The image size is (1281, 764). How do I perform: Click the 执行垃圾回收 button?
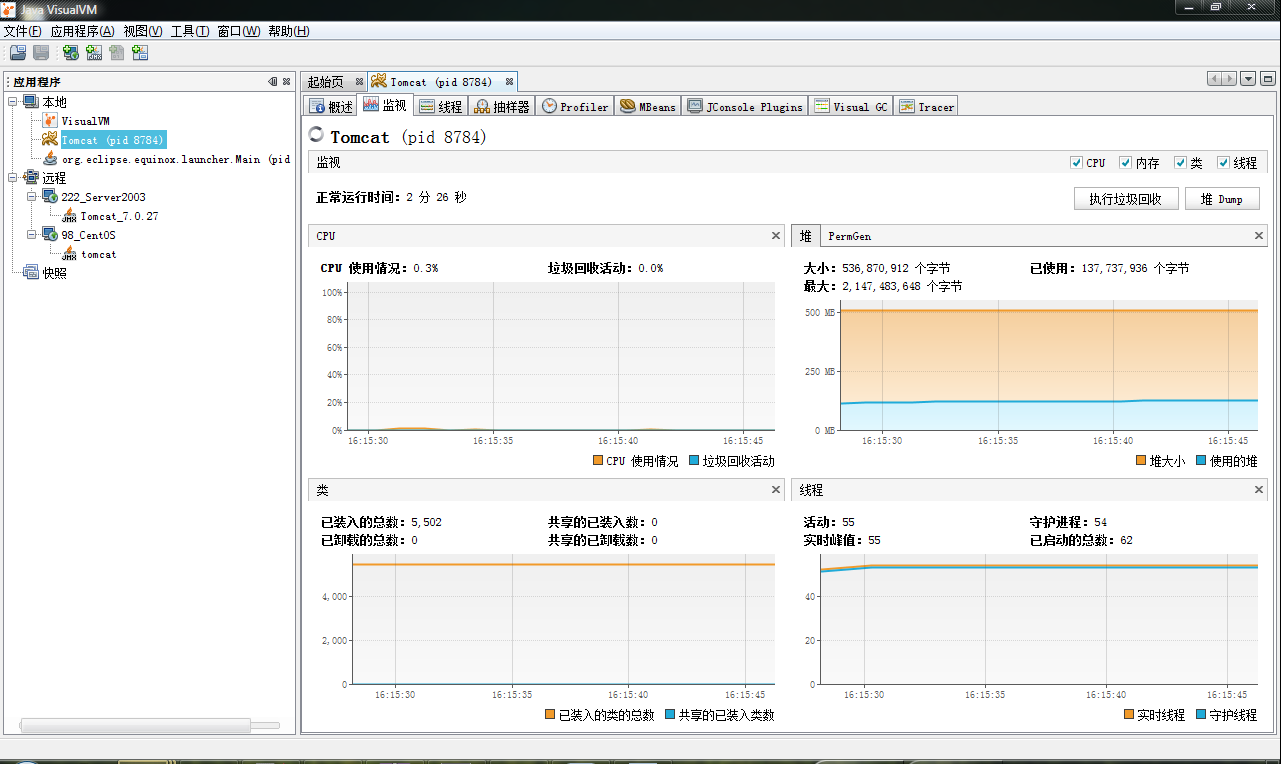point(1125,199)
